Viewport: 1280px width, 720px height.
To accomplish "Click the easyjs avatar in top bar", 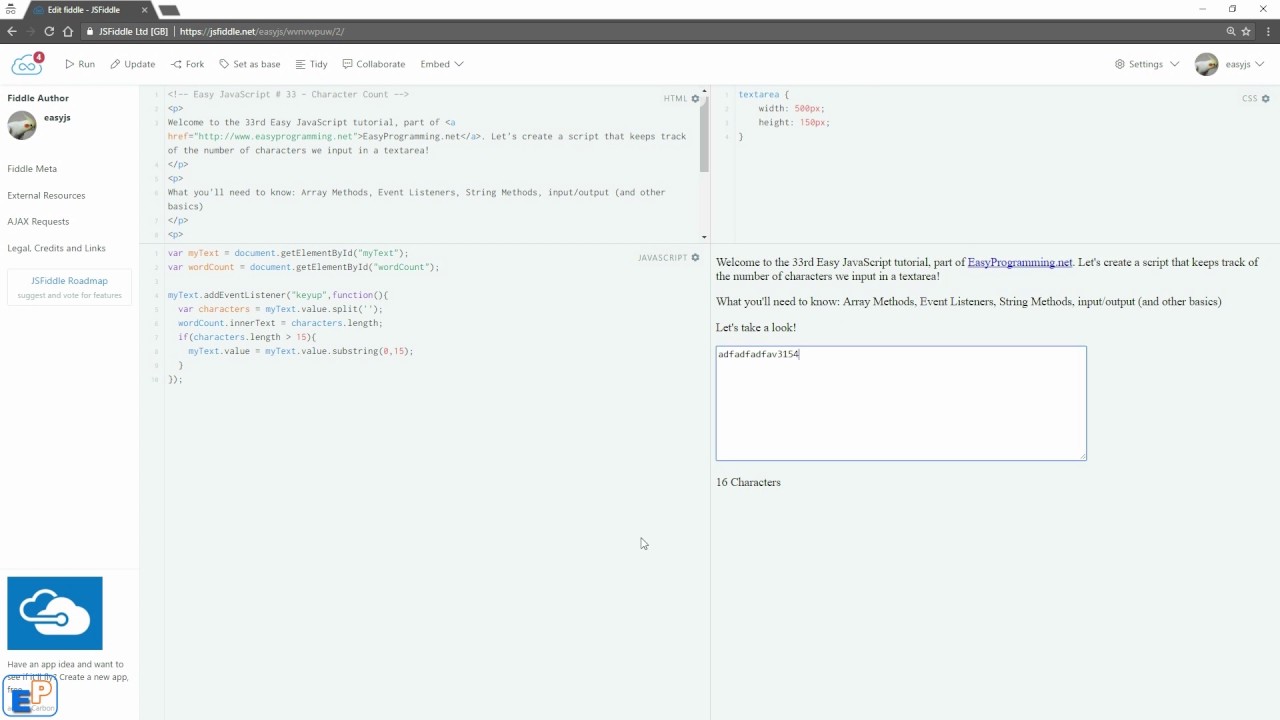I will pos(1207,64).
